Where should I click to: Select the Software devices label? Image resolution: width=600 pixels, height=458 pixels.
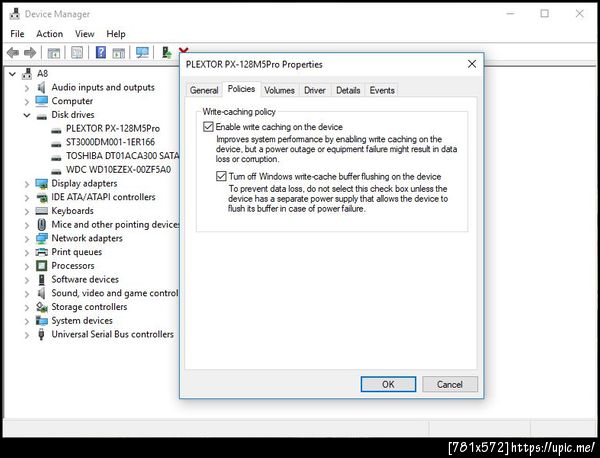pyautogui.click(x=85, y=280)
